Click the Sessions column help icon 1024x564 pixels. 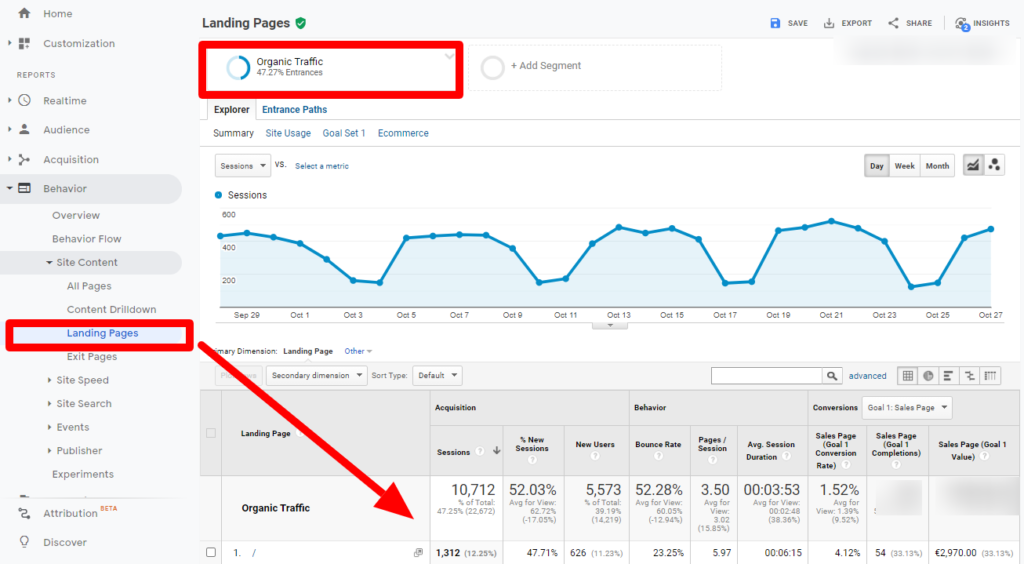point(480,451)
